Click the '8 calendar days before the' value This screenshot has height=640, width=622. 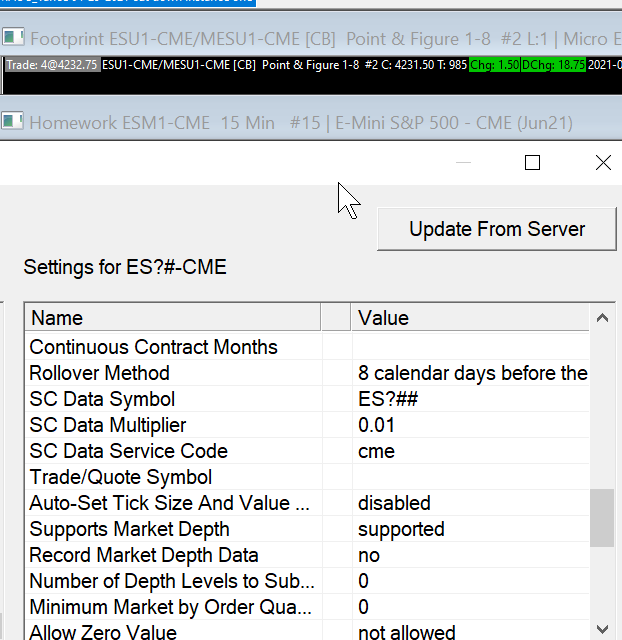click(x=472, y=373)
